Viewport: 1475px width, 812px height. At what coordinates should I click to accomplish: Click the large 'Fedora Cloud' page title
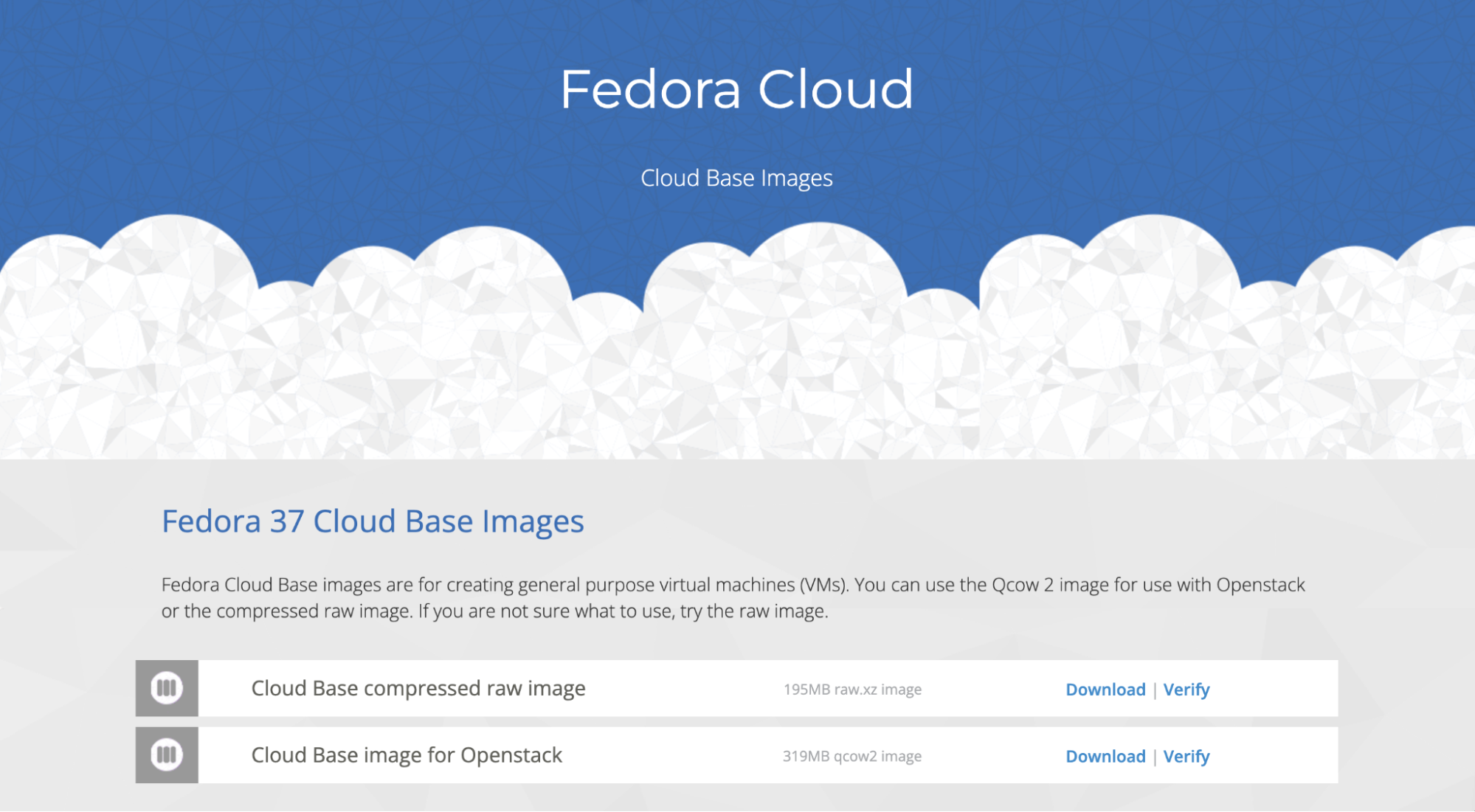(x=736, y=89)
